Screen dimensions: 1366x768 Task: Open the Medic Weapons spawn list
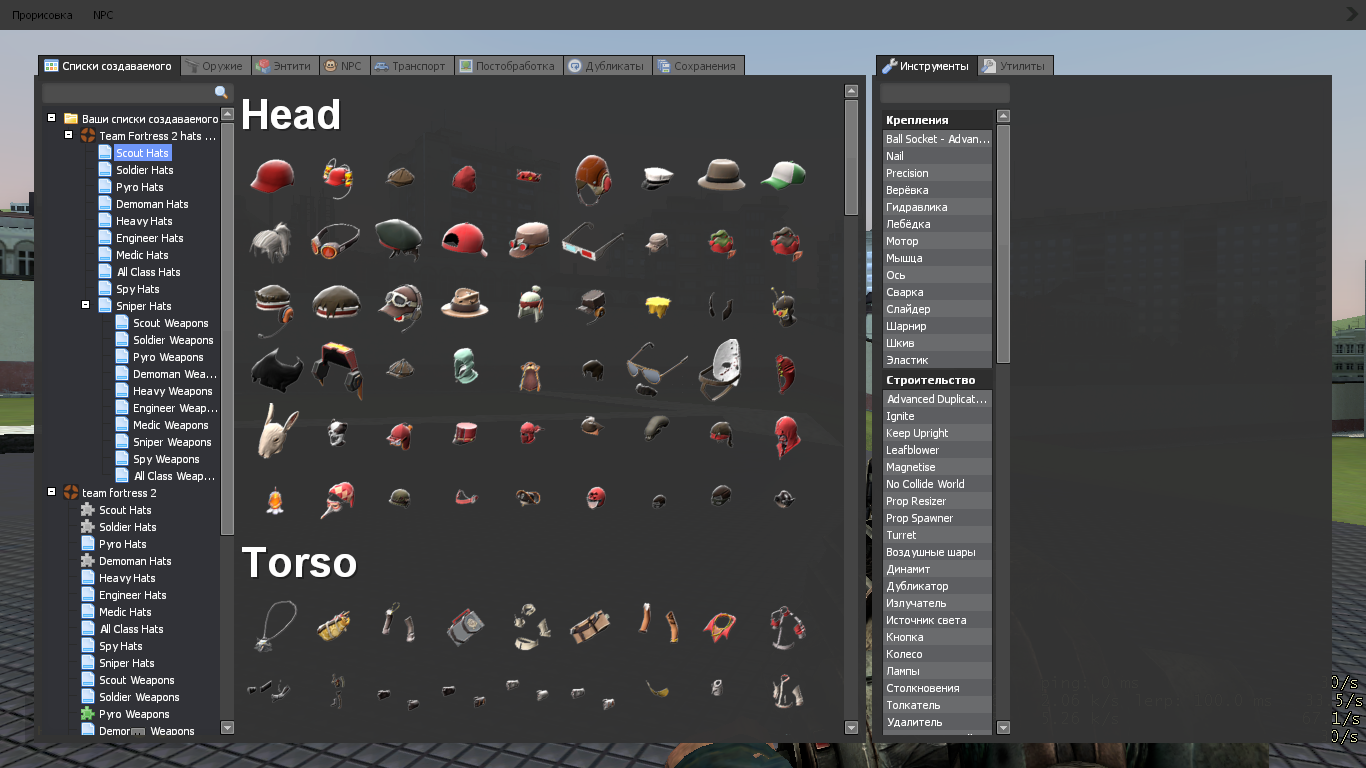pyautogui.click(x=172, y=425)
